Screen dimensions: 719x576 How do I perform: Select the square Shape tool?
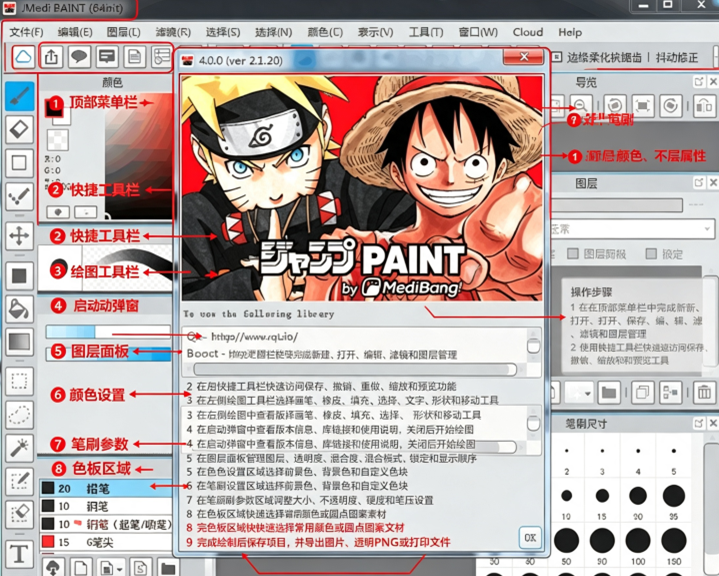tap(20, 162)
